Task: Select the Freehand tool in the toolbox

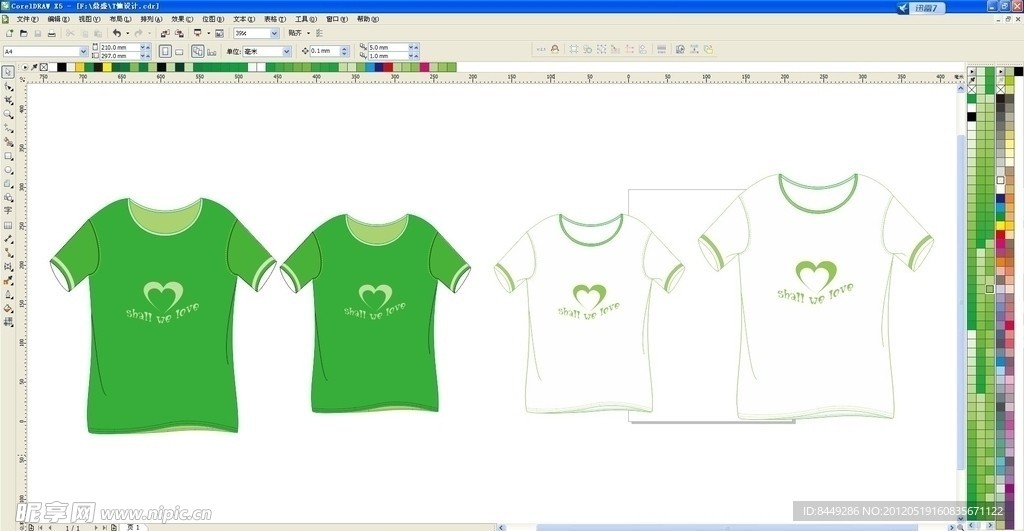Action: [x=8, y=128]
